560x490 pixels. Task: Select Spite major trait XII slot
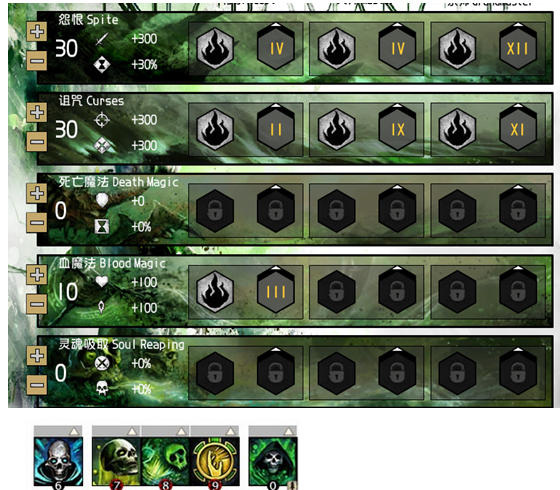518,49
